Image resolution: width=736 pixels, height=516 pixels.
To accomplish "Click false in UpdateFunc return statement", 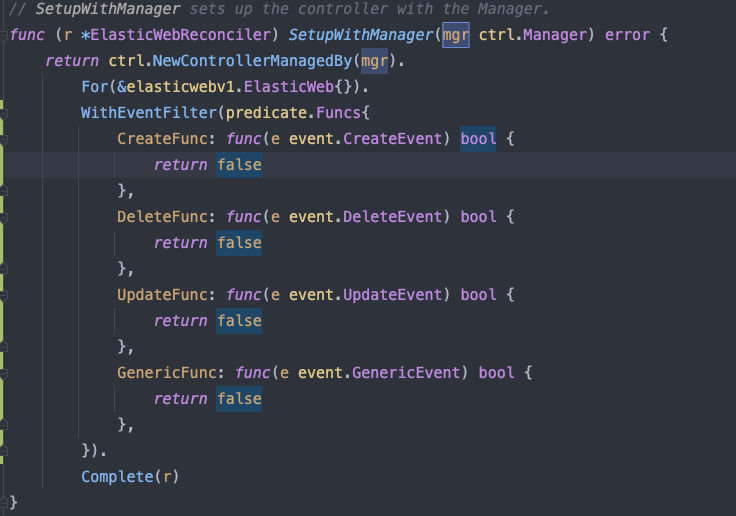I will (x=239, y=321).
